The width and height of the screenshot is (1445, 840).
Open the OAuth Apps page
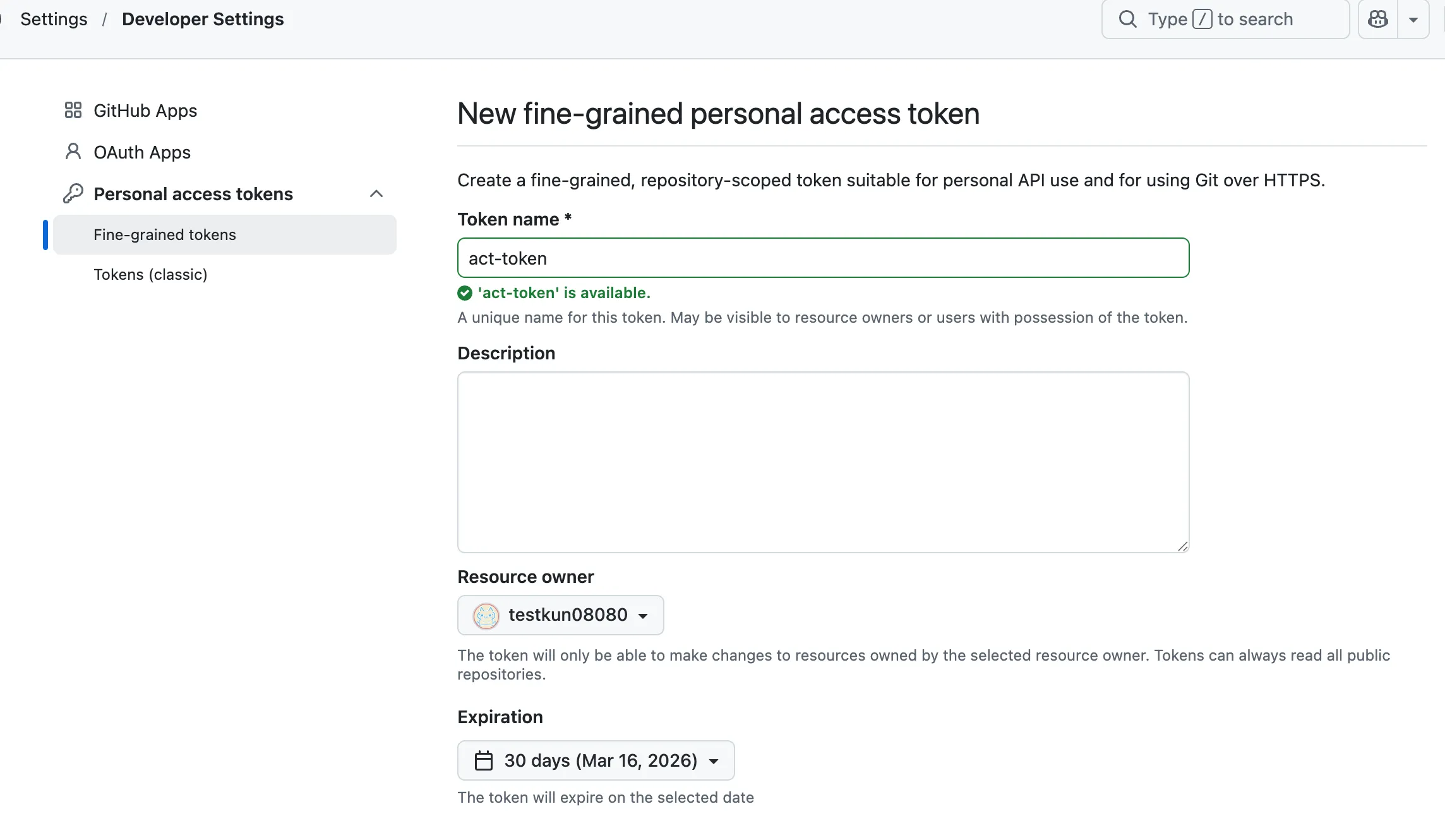(142, 152)
